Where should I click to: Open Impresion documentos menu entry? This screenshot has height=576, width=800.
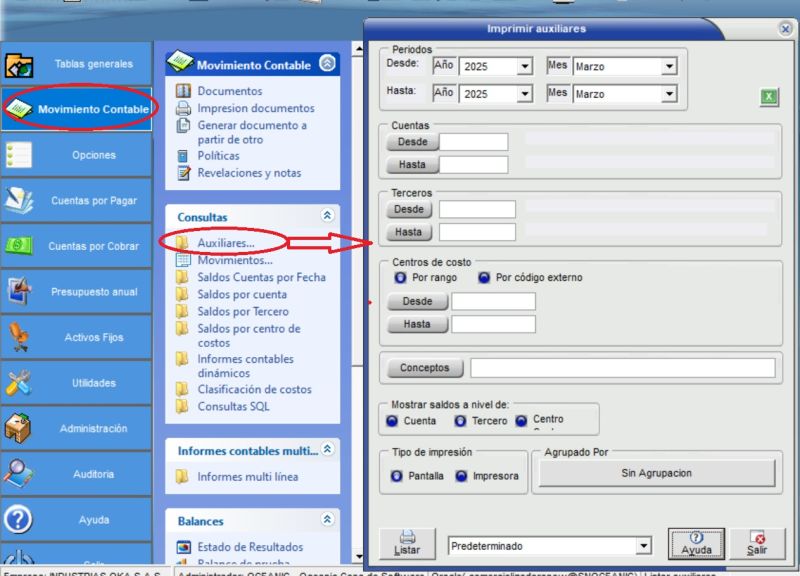[x=255, y=108]
